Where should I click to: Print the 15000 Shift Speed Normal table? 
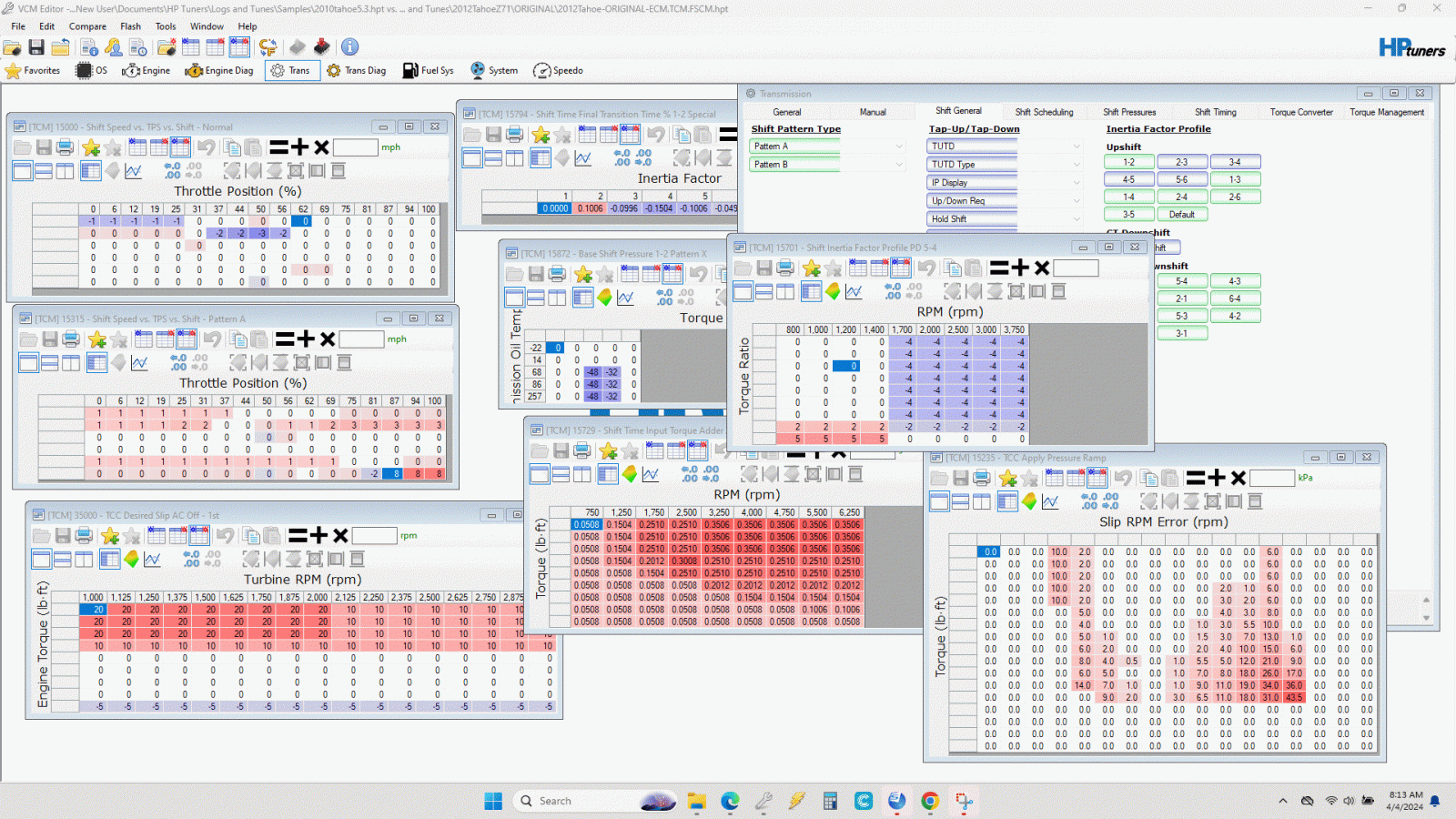[66, 147]
